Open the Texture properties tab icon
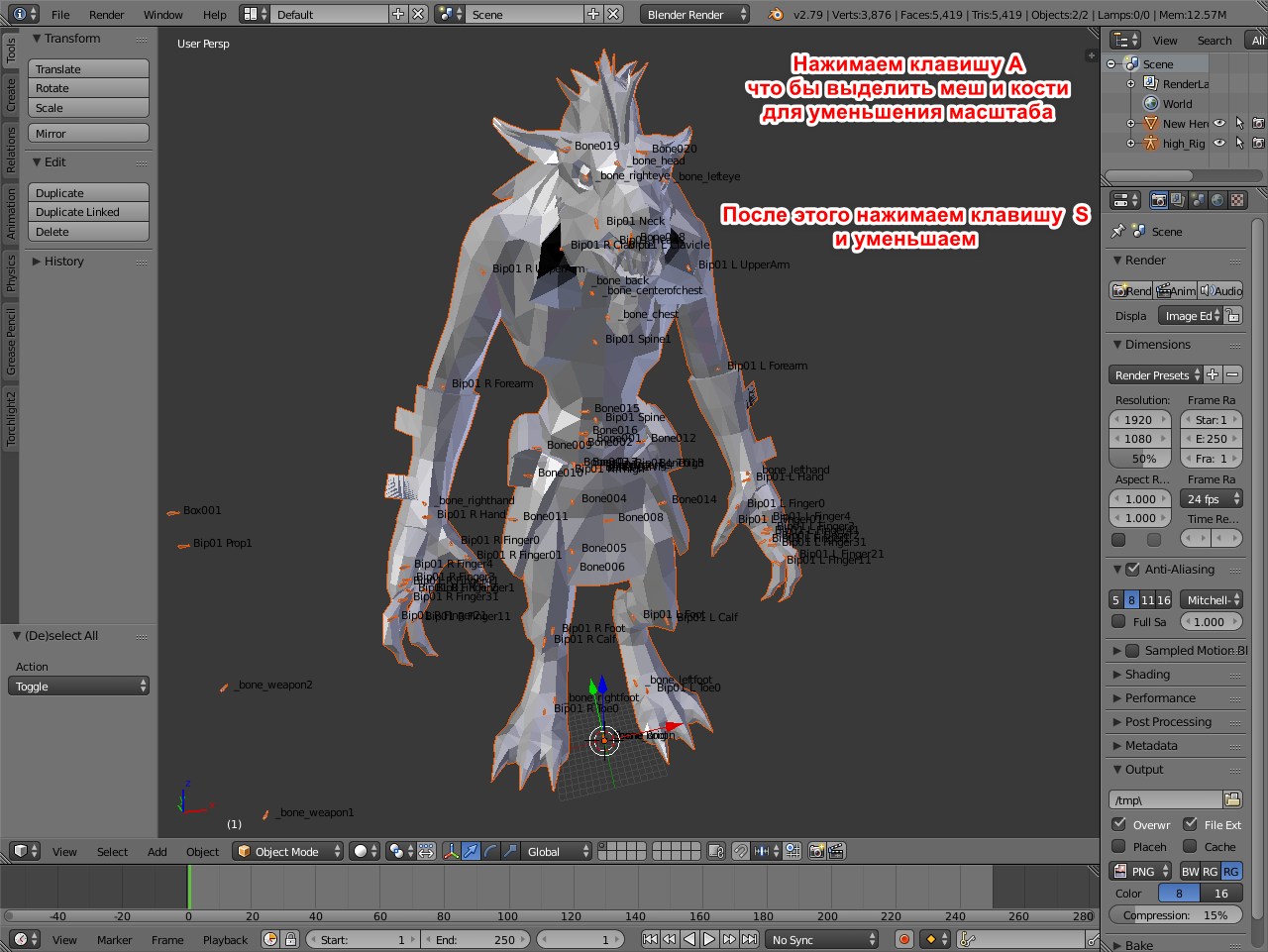 click(1237, 200)
